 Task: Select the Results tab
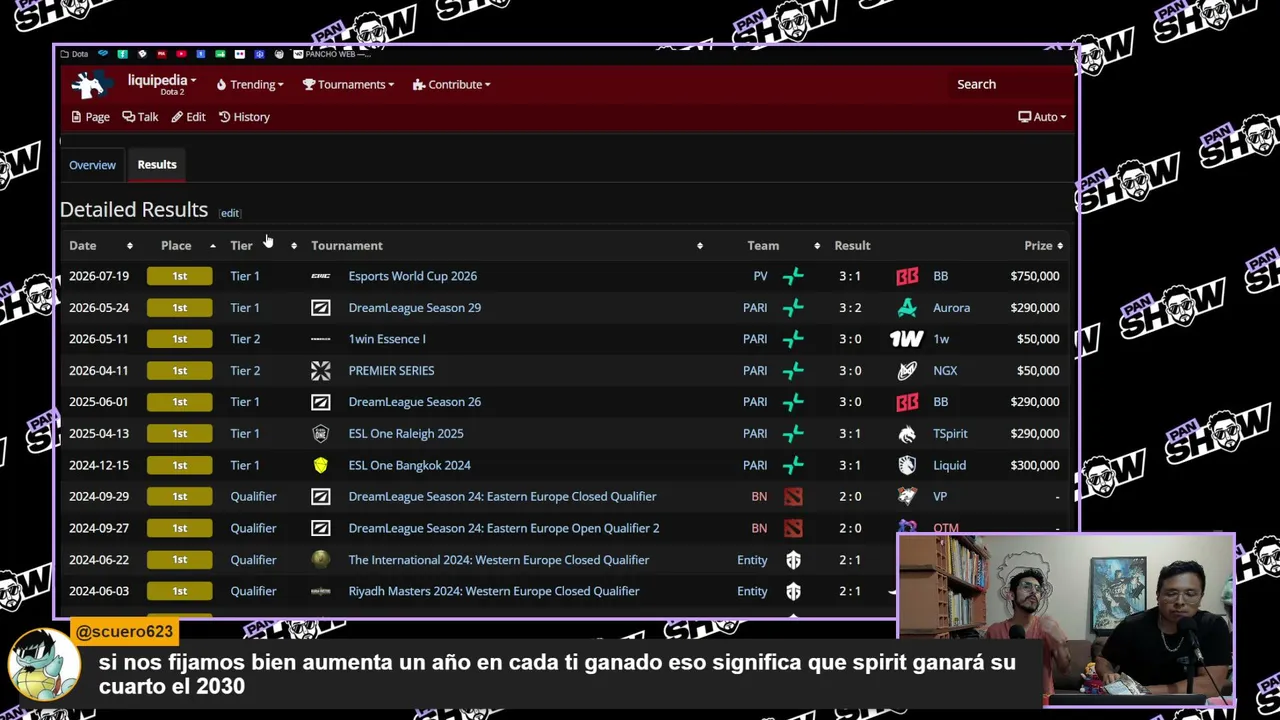tap(157, 165)
